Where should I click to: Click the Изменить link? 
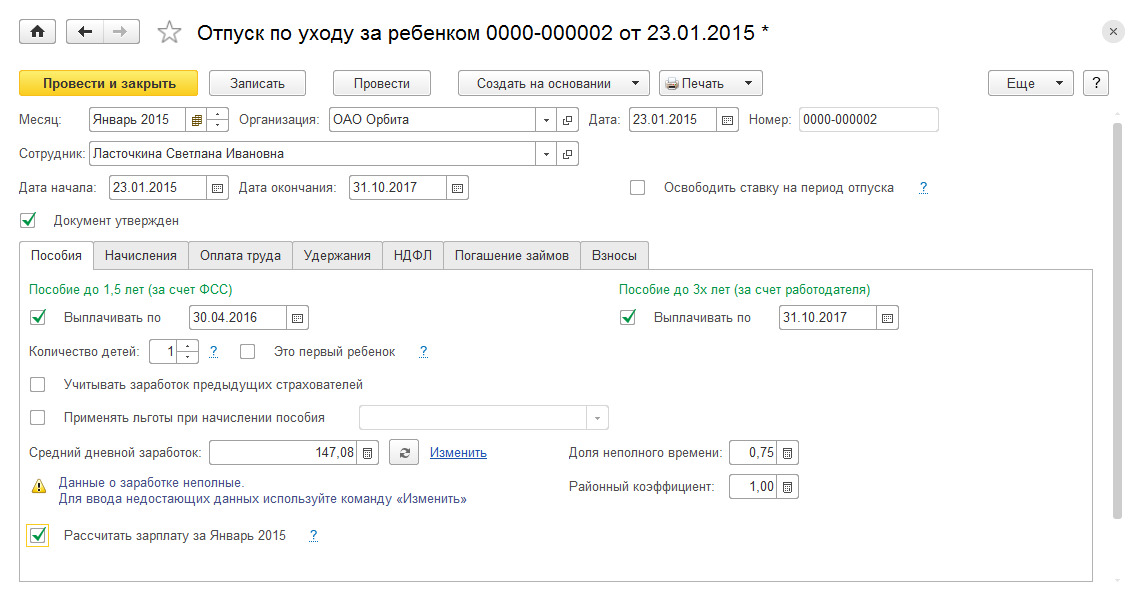(x=458, y=453)
